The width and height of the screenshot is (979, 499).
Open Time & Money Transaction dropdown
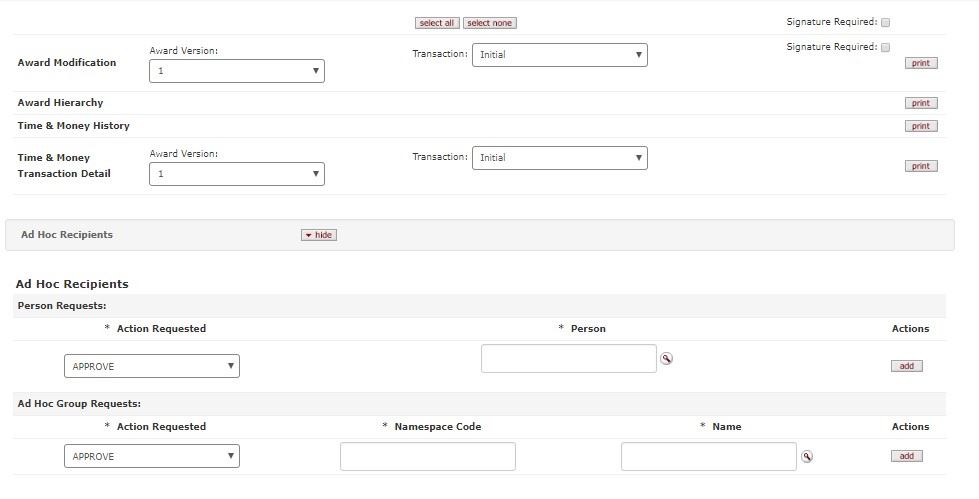(x=559, y=158)
